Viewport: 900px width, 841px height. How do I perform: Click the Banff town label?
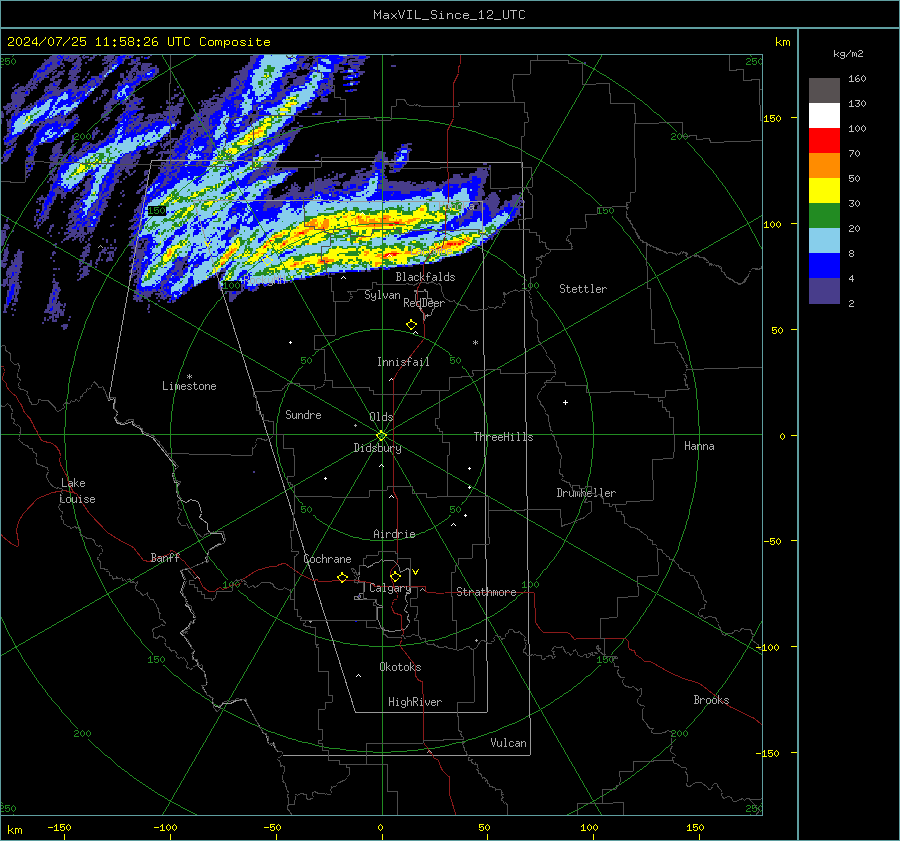165,557
